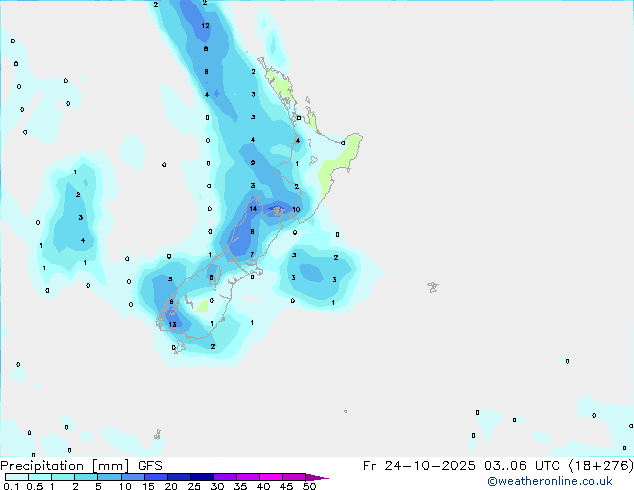Select the 1–2 mm legend color swatch

click(63, 477)
